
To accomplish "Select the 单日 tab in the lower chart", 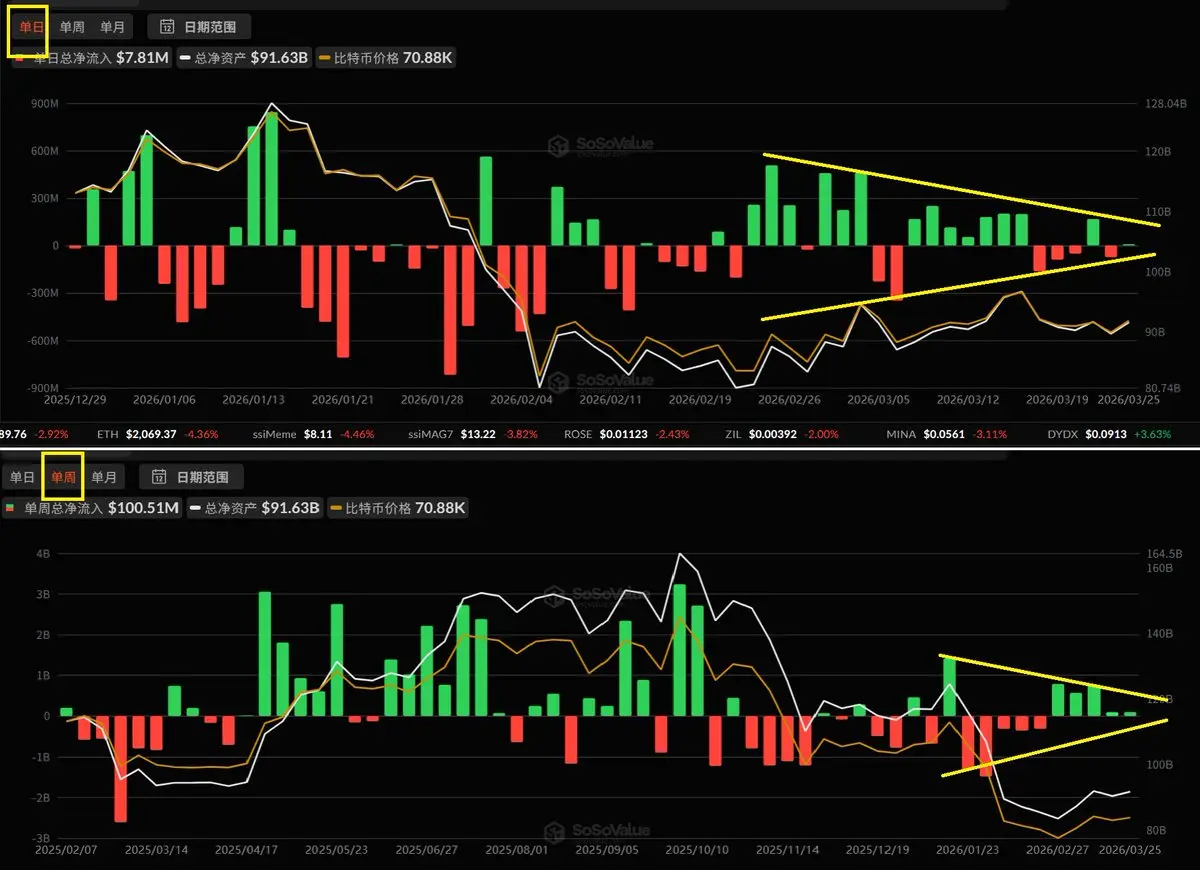I will [23, 477].
